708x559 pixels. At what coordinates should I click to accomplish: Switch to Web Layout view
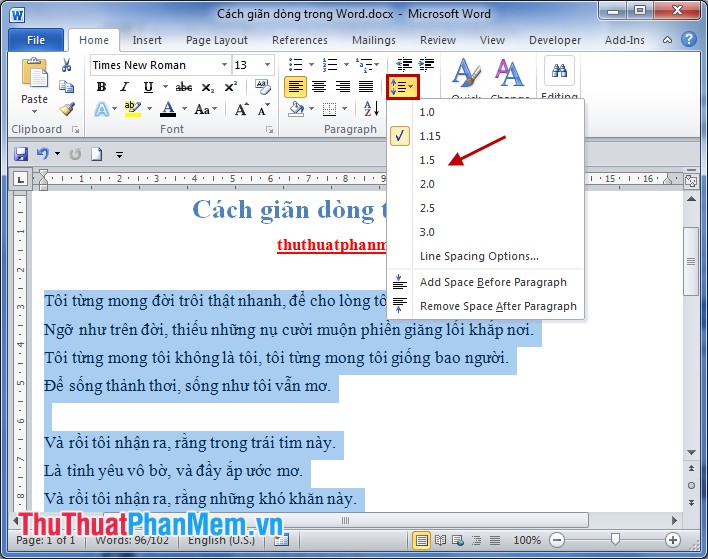coord(458,540)
